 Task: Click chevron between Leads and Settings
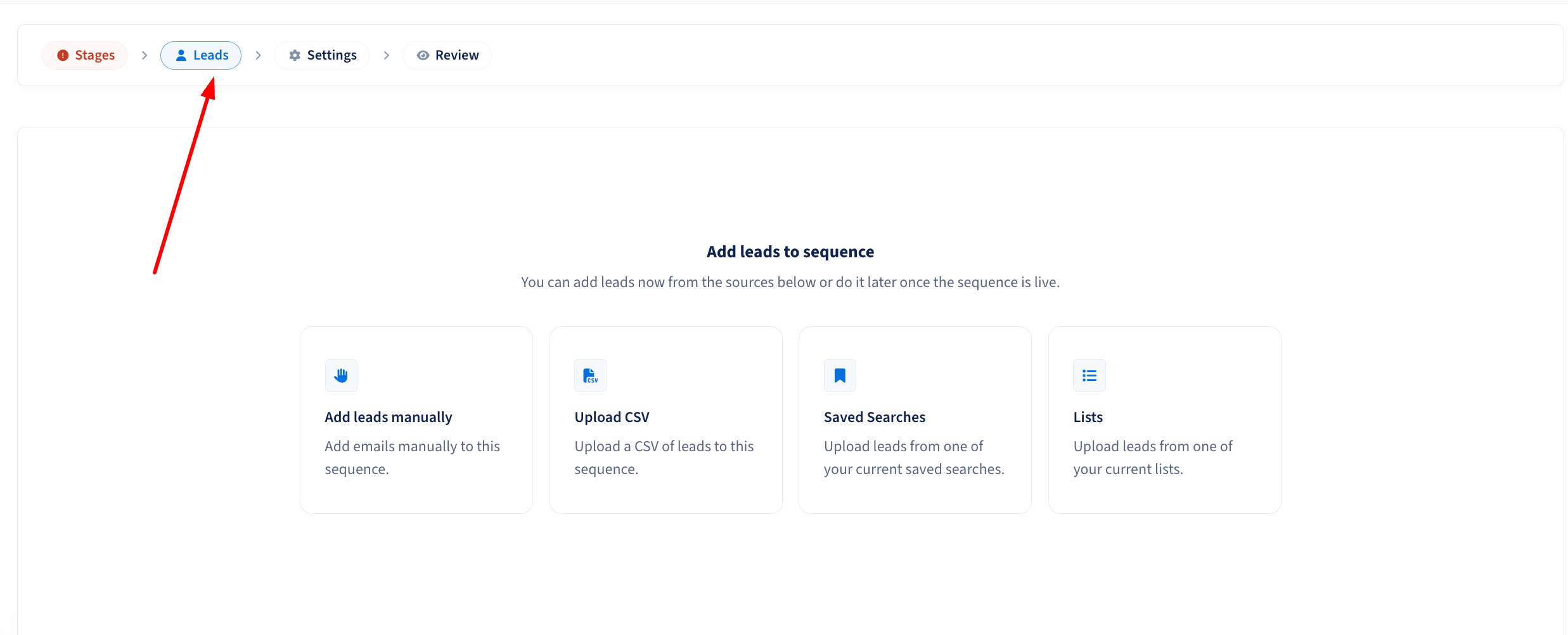click(x=258, y=56)
